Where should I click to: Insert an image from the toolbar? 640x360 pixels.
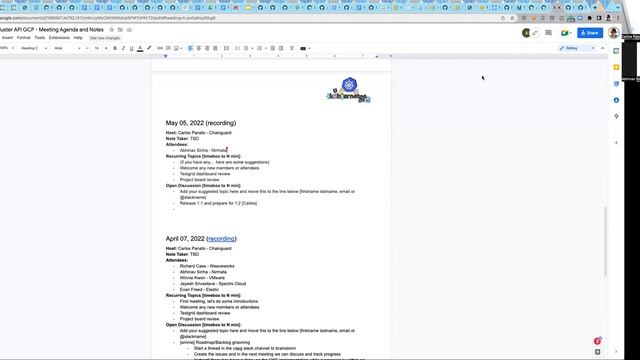(x=177, y=48)
